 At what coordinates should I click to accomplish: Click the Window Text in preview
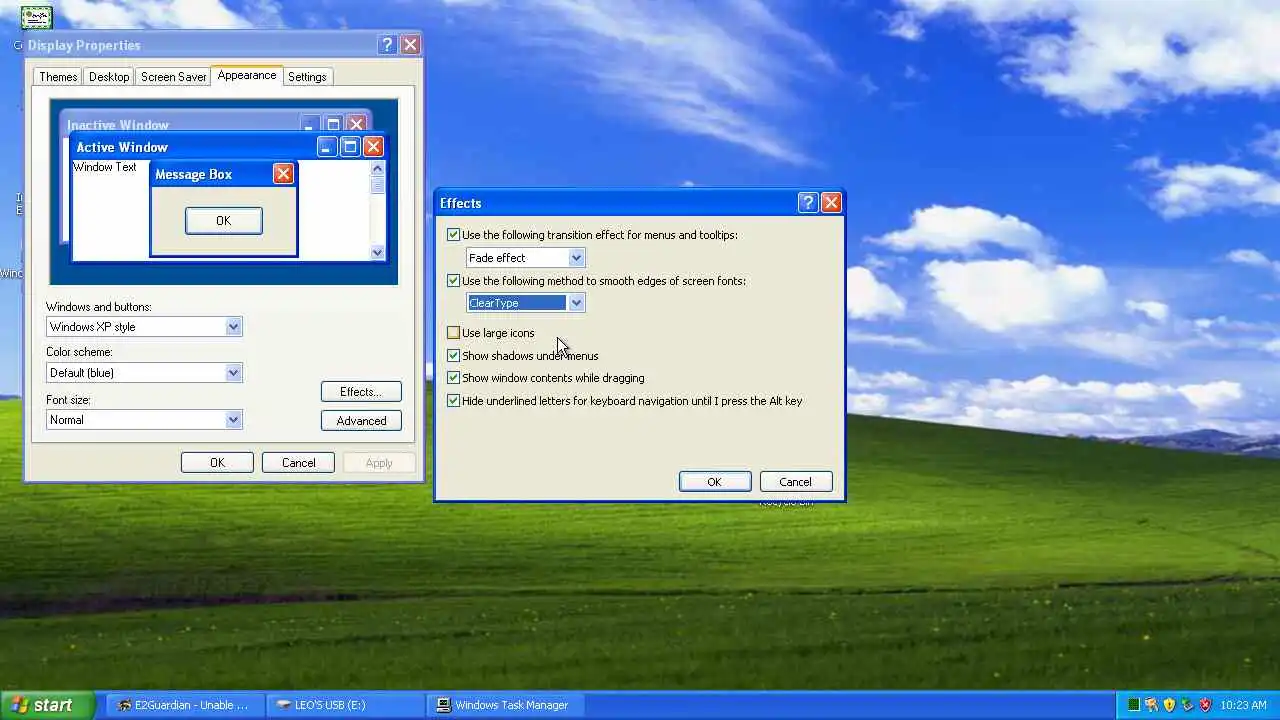point(105,167)
